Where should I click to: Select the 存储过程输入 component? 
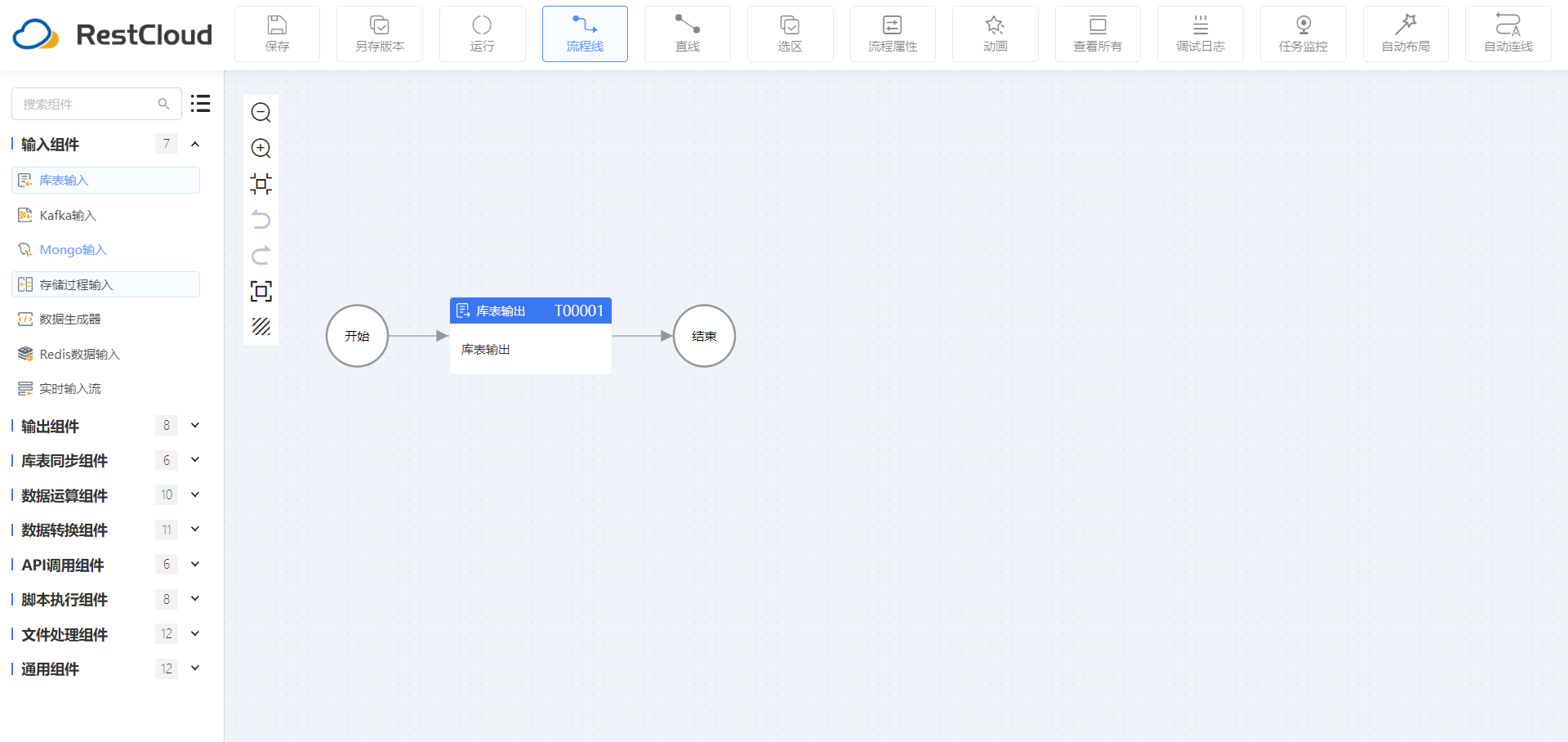pyautogui.click(x=105, y=284)
